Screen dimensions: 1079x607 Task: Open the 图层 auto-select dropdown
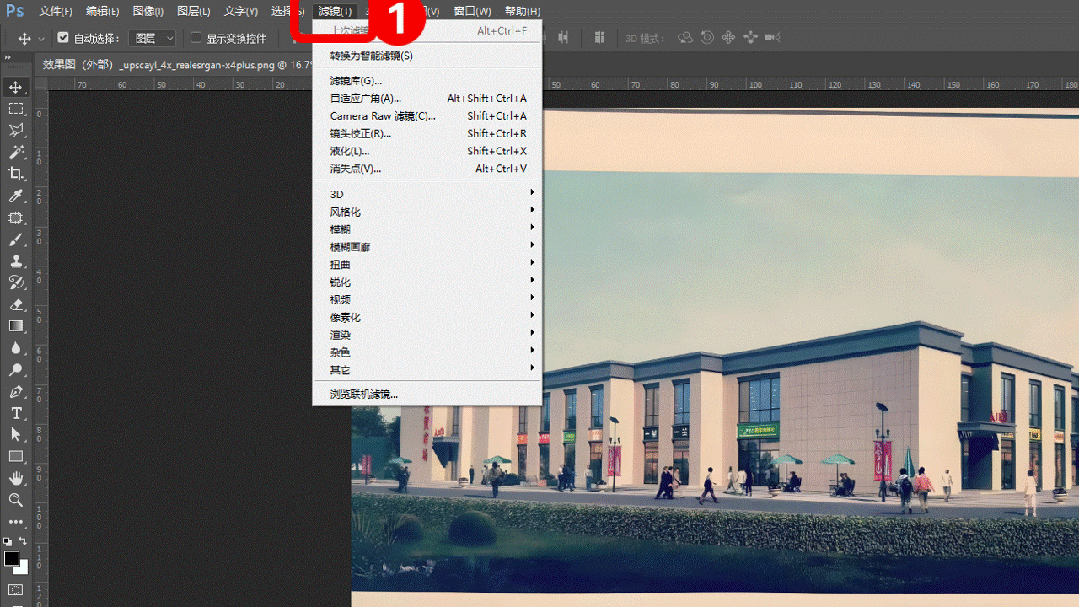pyautogui.click(x=152, y=38)
